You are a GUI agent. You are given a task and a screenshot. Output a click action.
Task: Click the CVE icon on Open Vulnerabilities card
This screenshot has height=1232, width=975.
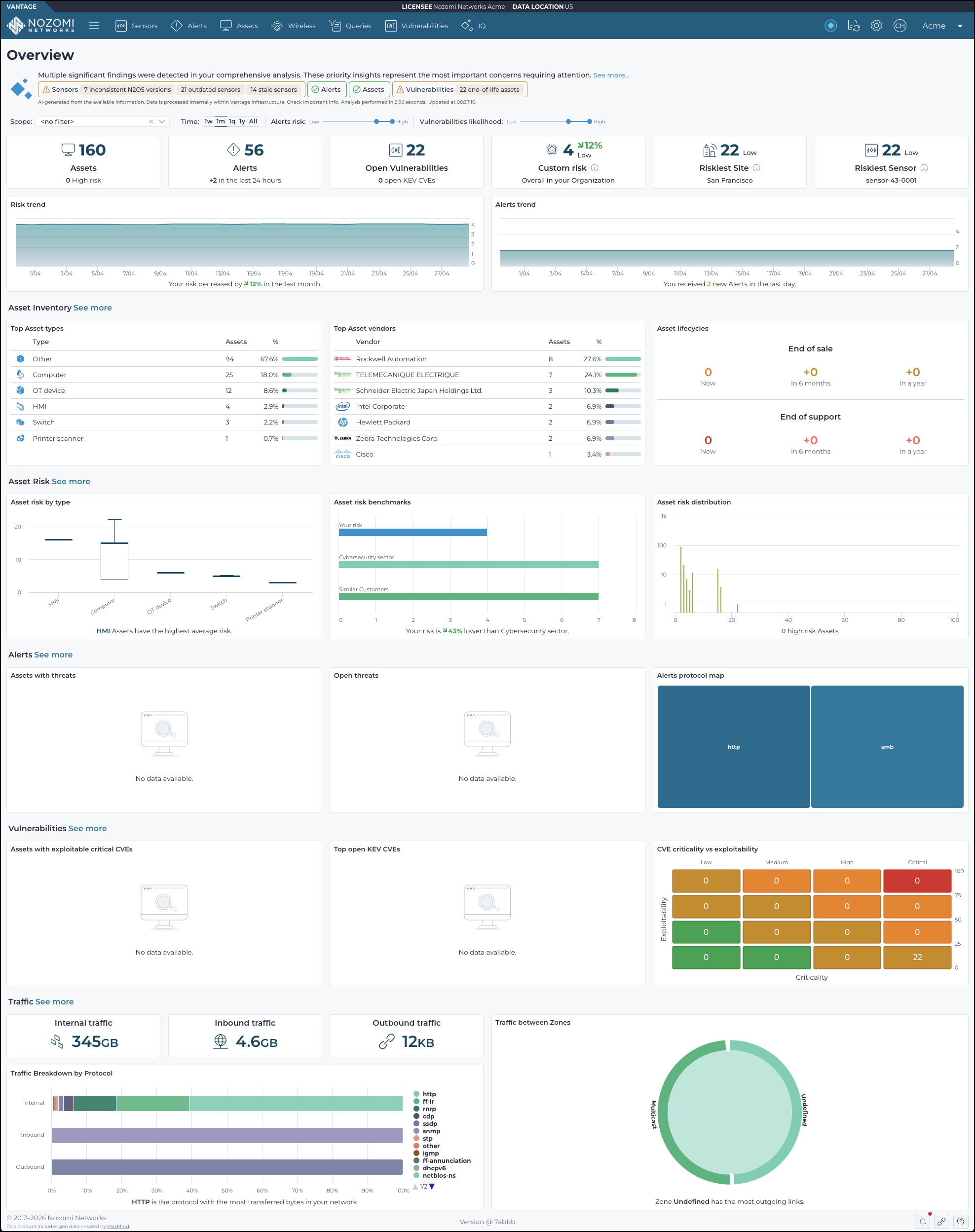[396, 150]
